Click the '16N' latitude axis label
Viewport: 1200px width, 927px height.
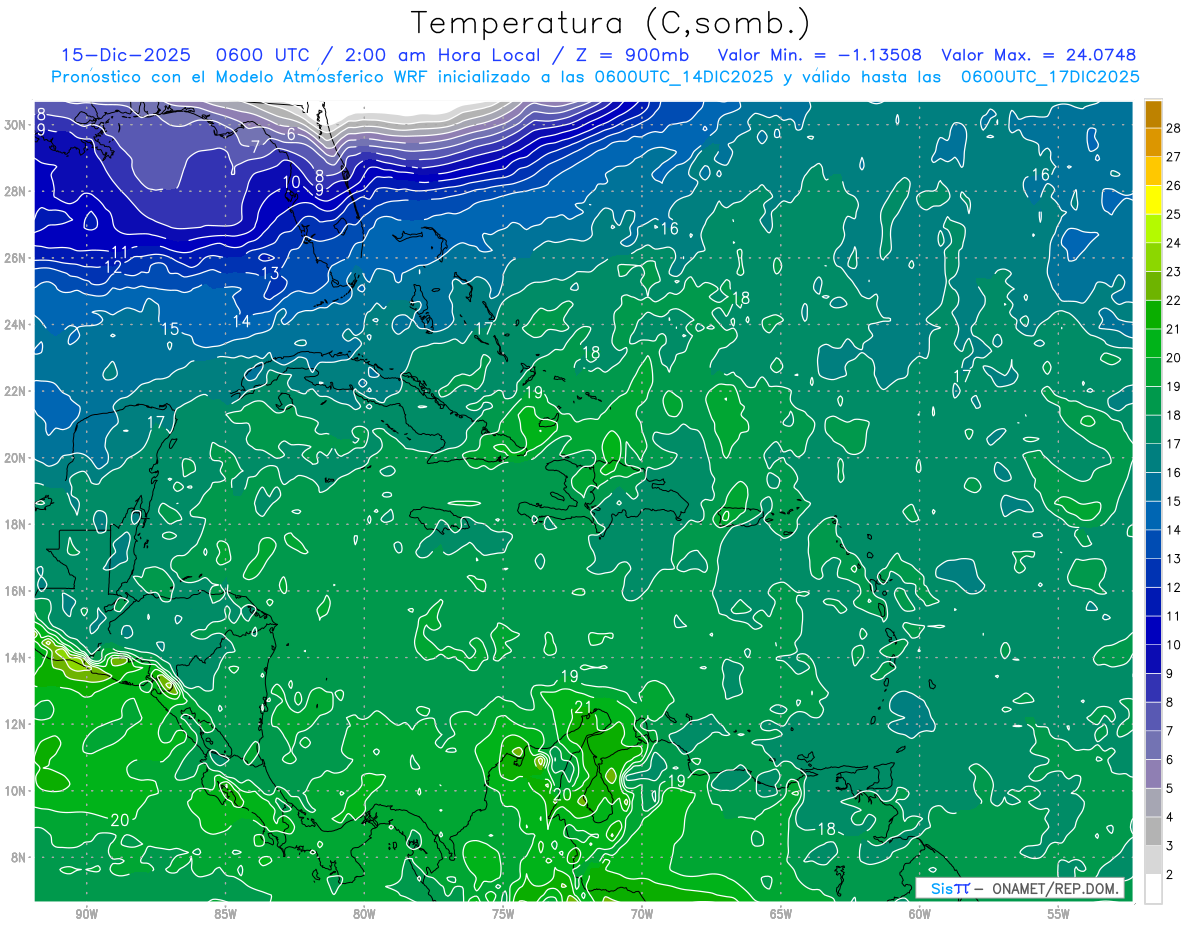16,591
